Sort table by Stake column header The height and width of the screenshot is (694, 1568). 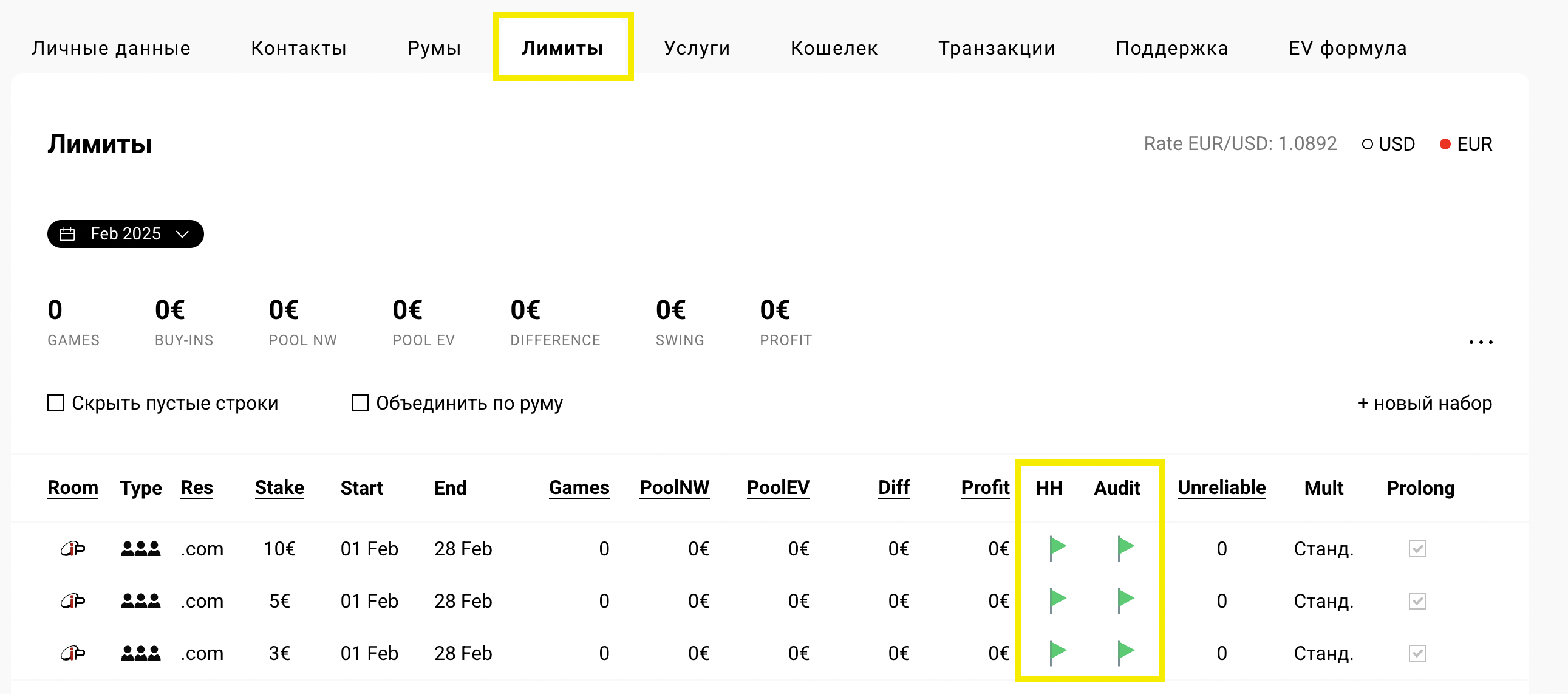(279, 487)
